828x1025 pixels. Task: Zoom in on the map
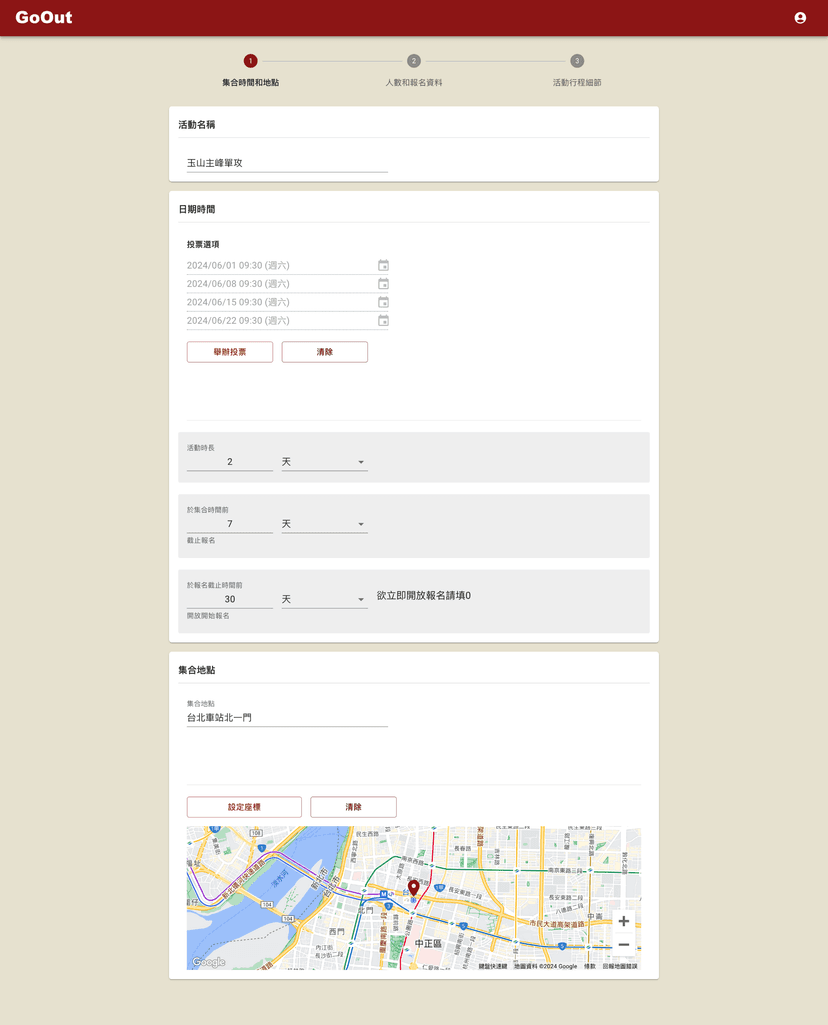pos(624,921)
